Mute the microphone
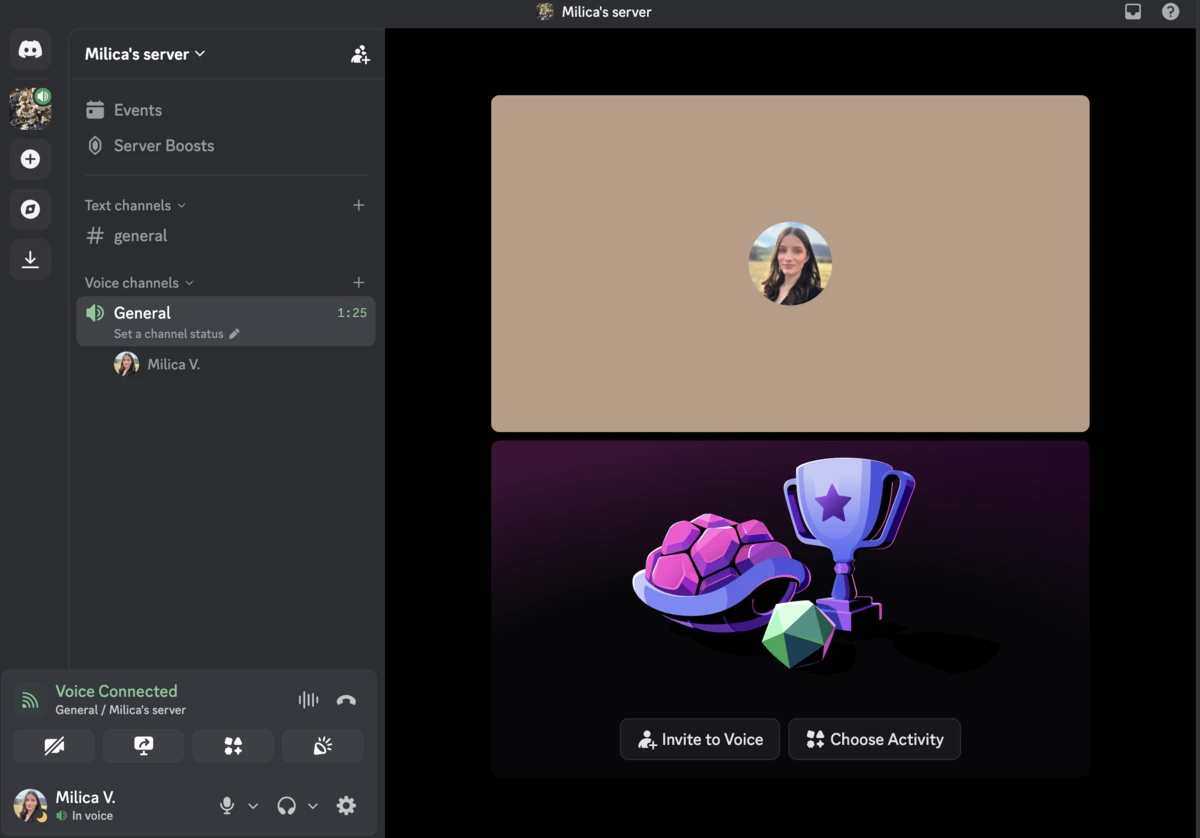Screen dimensions: 1200x838 (226, 805)
